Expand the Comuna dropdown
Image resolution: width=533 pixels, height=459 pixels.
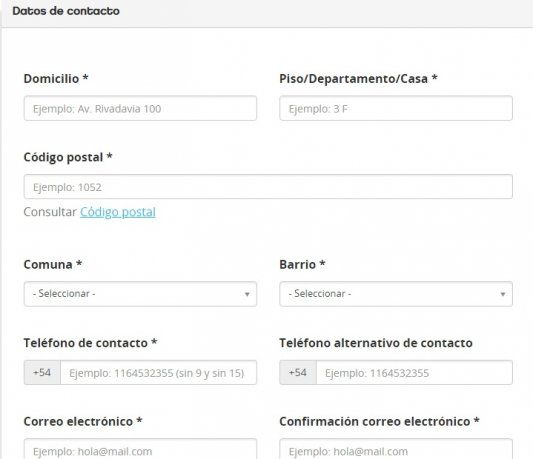pos(140,294)
